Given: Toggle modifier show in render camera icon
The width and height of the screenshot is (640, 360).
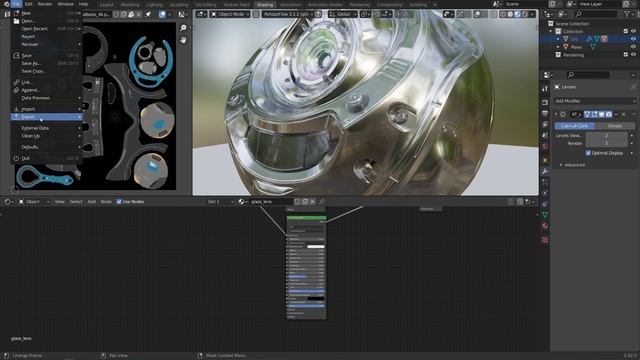Looking at the screenshot, I should [x=609, y=115].
